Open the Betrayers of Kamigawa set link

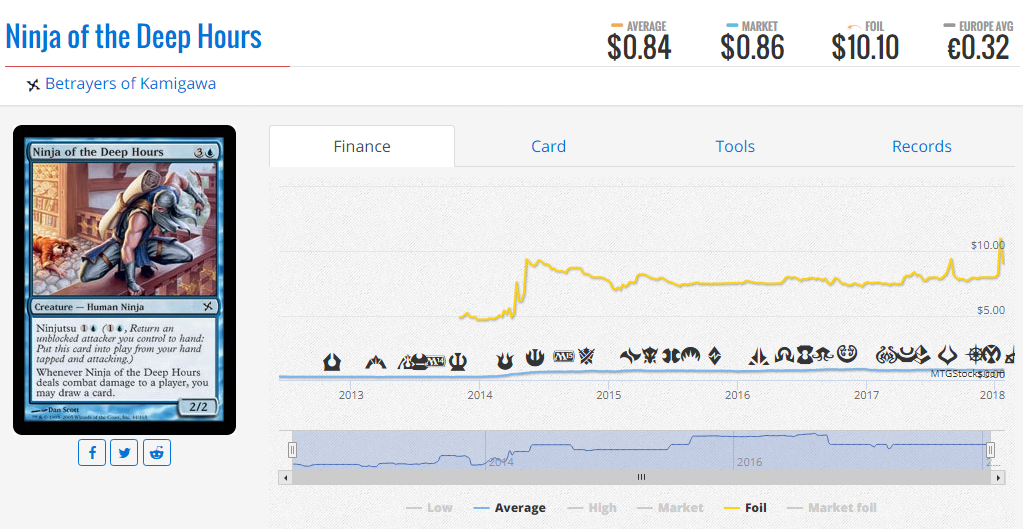pos(130,83)
